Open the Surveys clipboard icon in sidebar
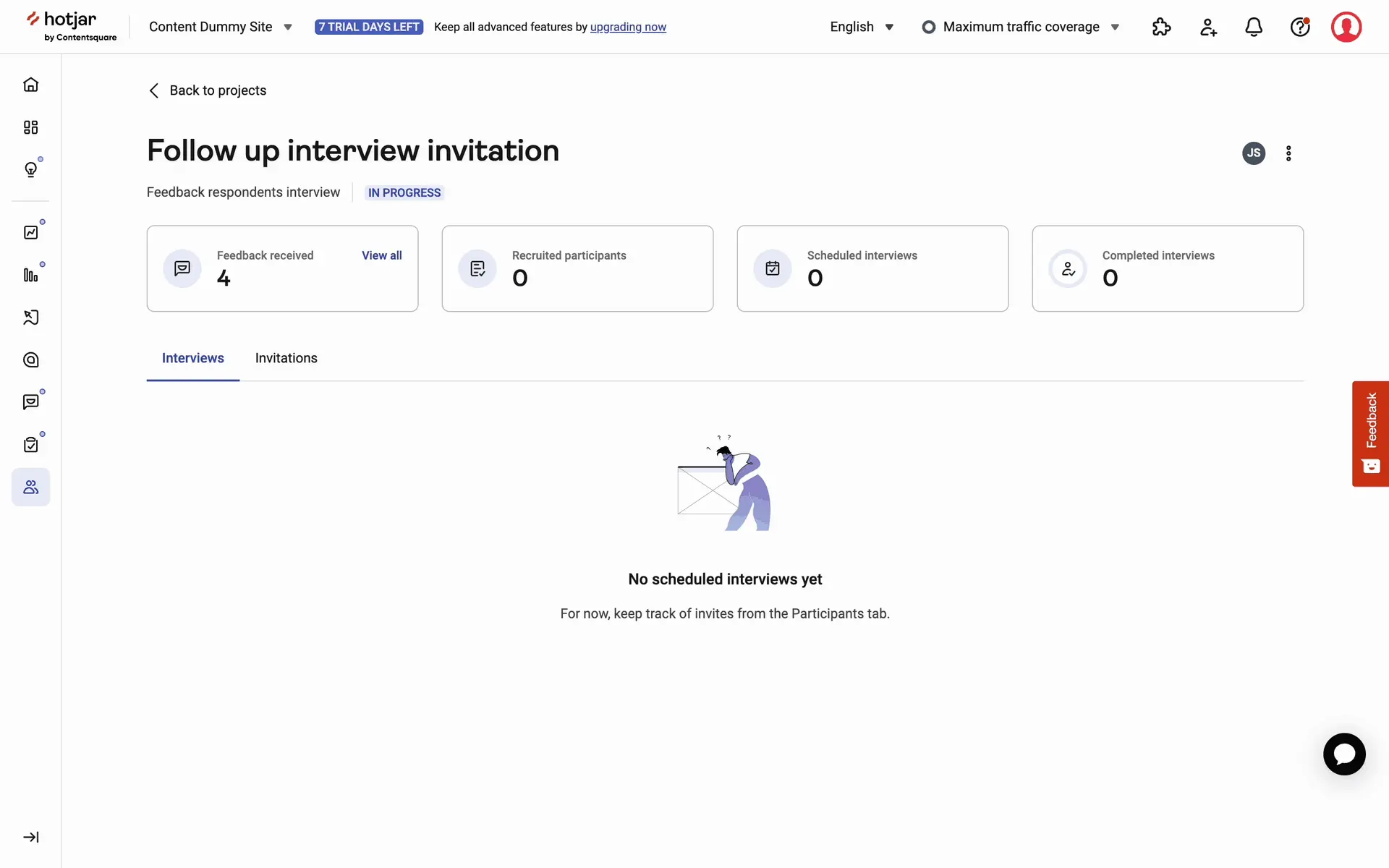The width and height of the screenshot is (1389, 868). tap(30, 445)
